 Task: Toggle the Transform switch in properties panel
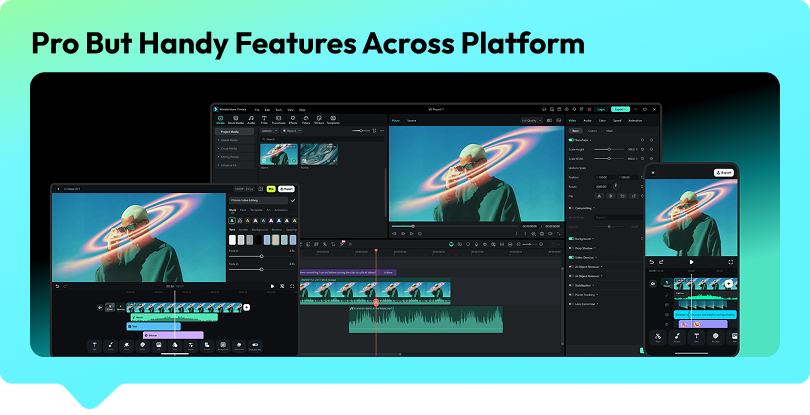point(571,140)
